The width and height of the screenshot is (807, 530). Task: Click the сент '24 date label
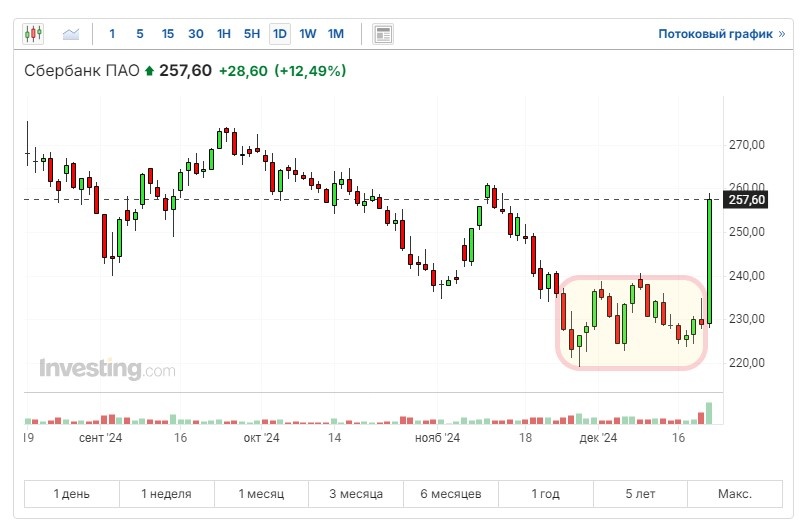[x=100, y=438]
